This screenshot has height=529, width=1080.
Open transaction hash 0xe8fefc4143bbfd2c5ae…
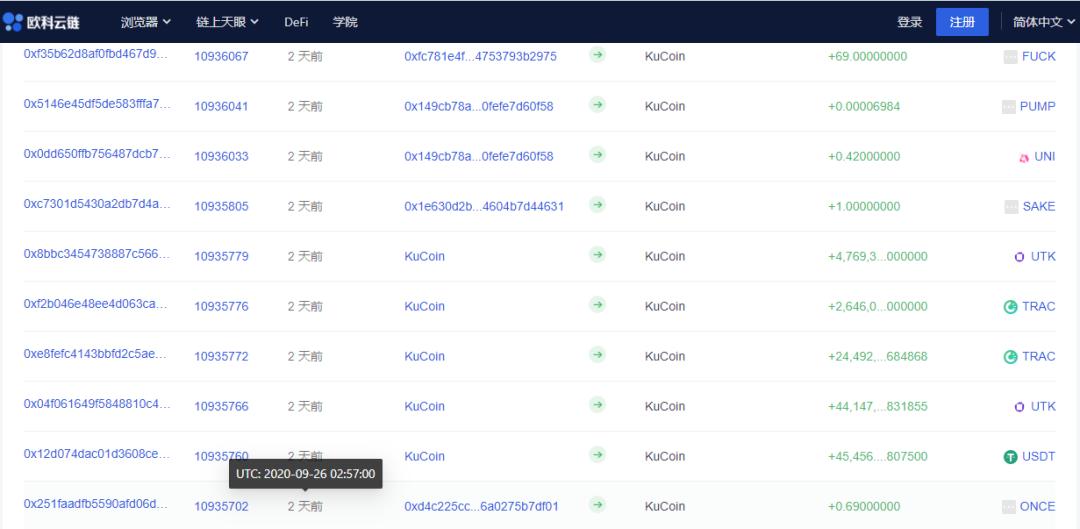(x=96, y=354)
